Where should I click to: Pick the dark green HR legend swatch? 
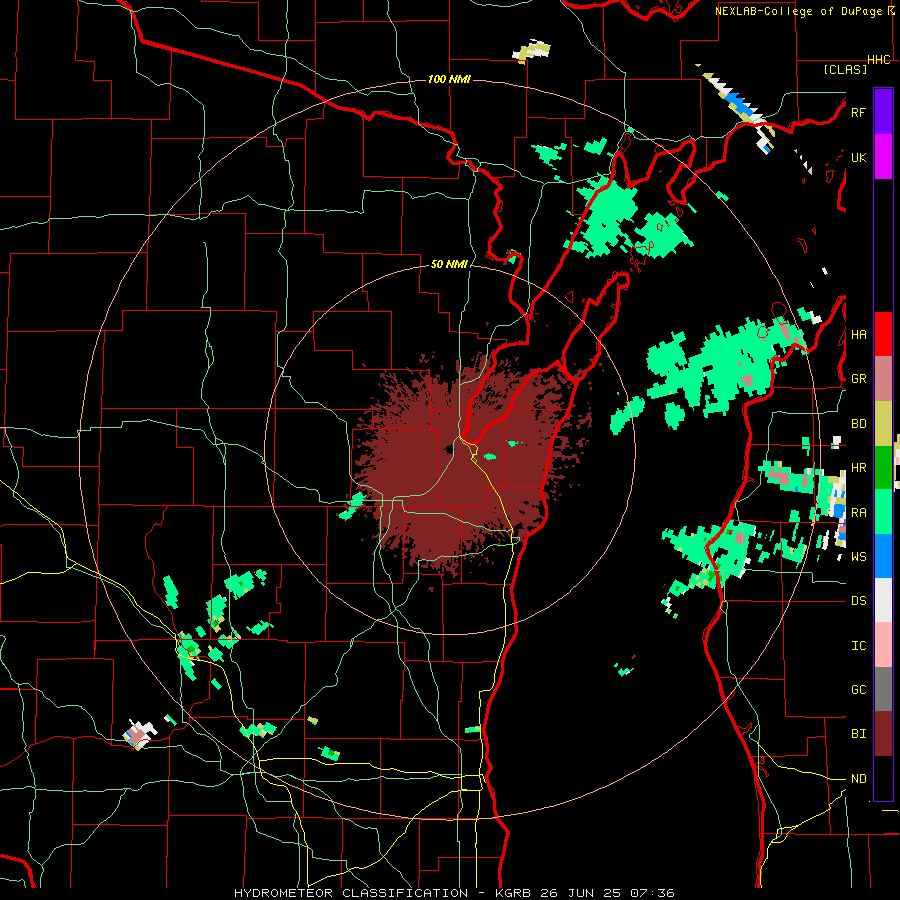[883, 468]
